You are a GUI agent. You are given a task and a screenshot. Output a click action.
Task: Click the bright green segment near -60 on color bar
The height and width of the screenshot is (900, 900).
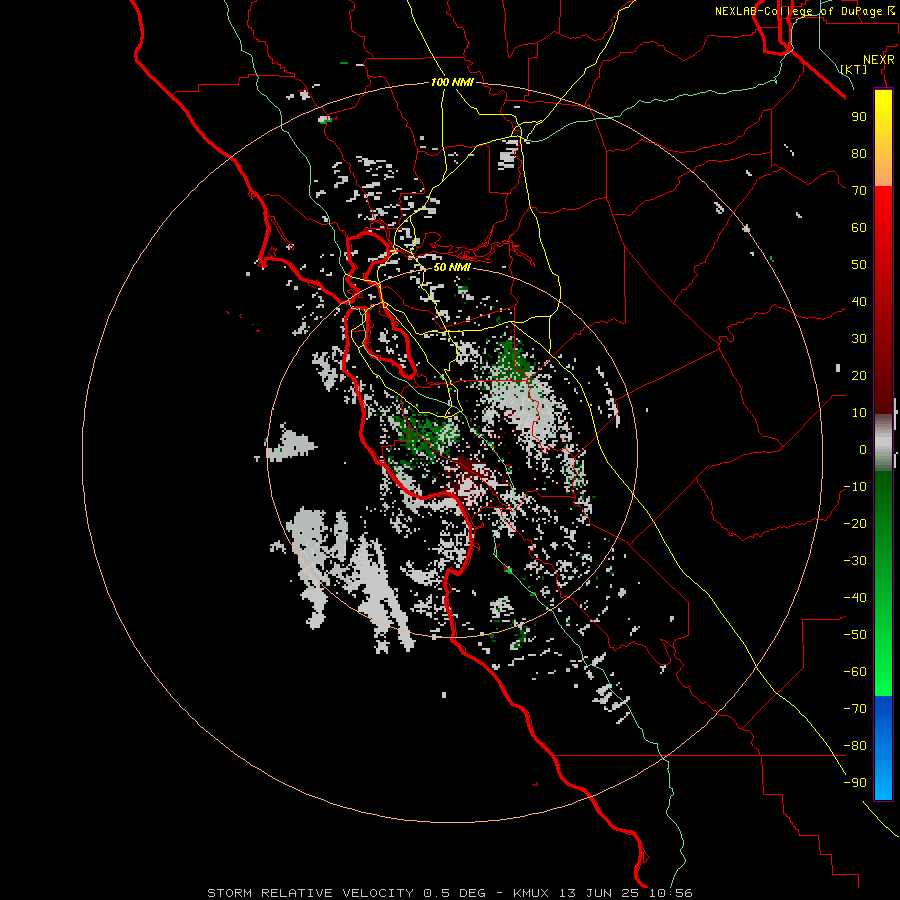(883, 672)
